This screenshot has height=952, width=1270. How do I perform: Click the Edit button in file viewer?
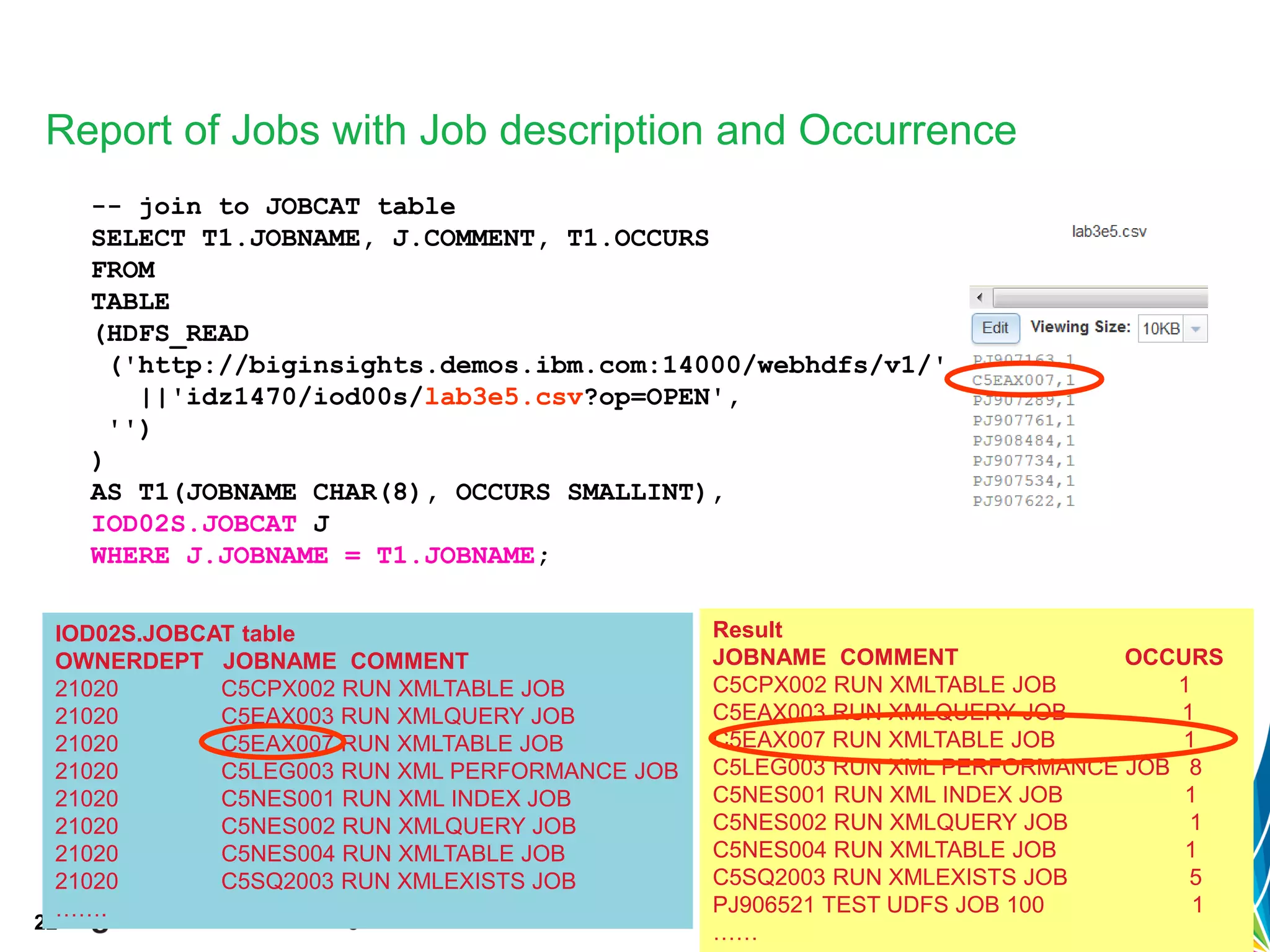coord(995,328)
